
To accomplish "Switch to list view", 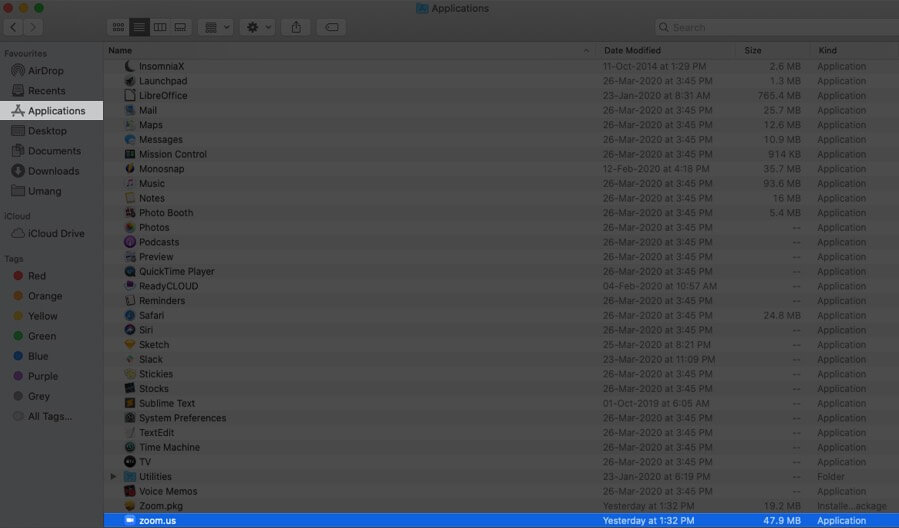I will (x=139, y=27).
